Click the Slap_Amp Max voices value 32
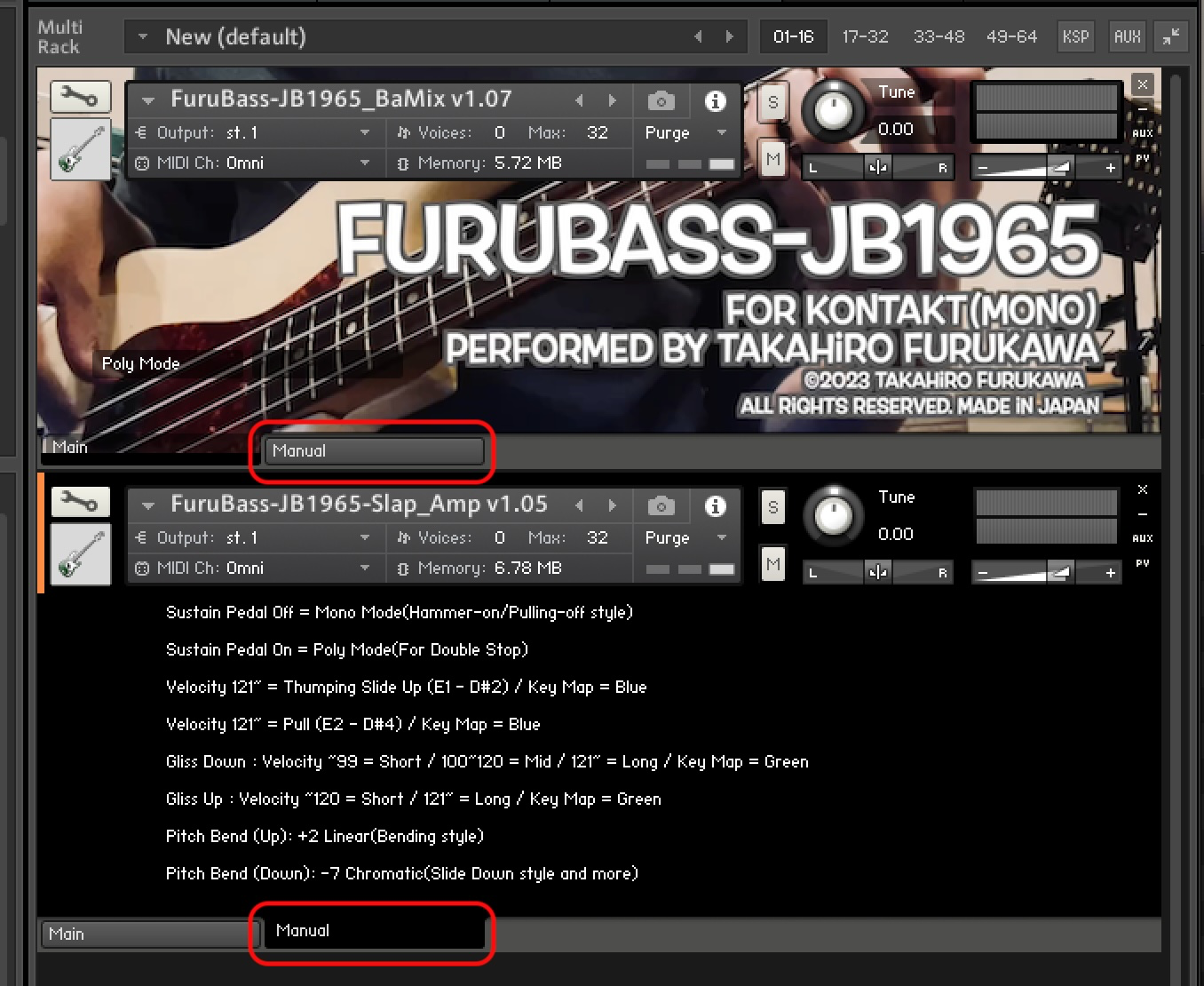Image resolution: width=1204 pixels, height=986 pixels. point(597,537)
